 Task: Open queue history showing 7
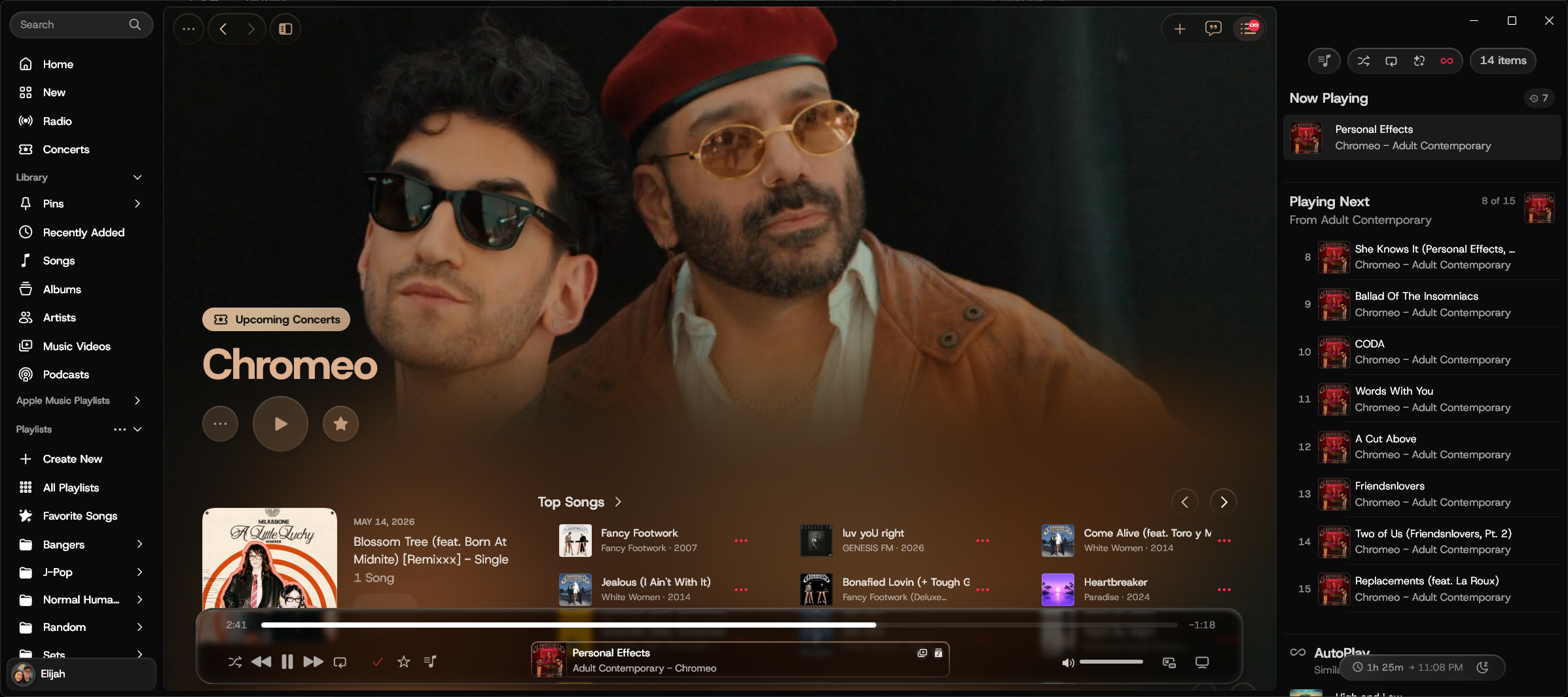[x=1539, y=98]
